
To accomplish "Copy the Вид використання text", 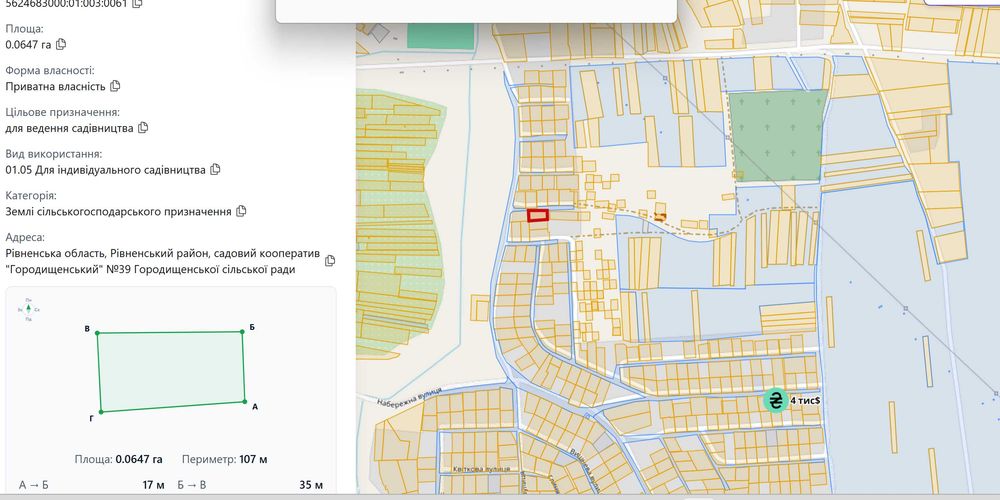I will [x=215, y=169].
